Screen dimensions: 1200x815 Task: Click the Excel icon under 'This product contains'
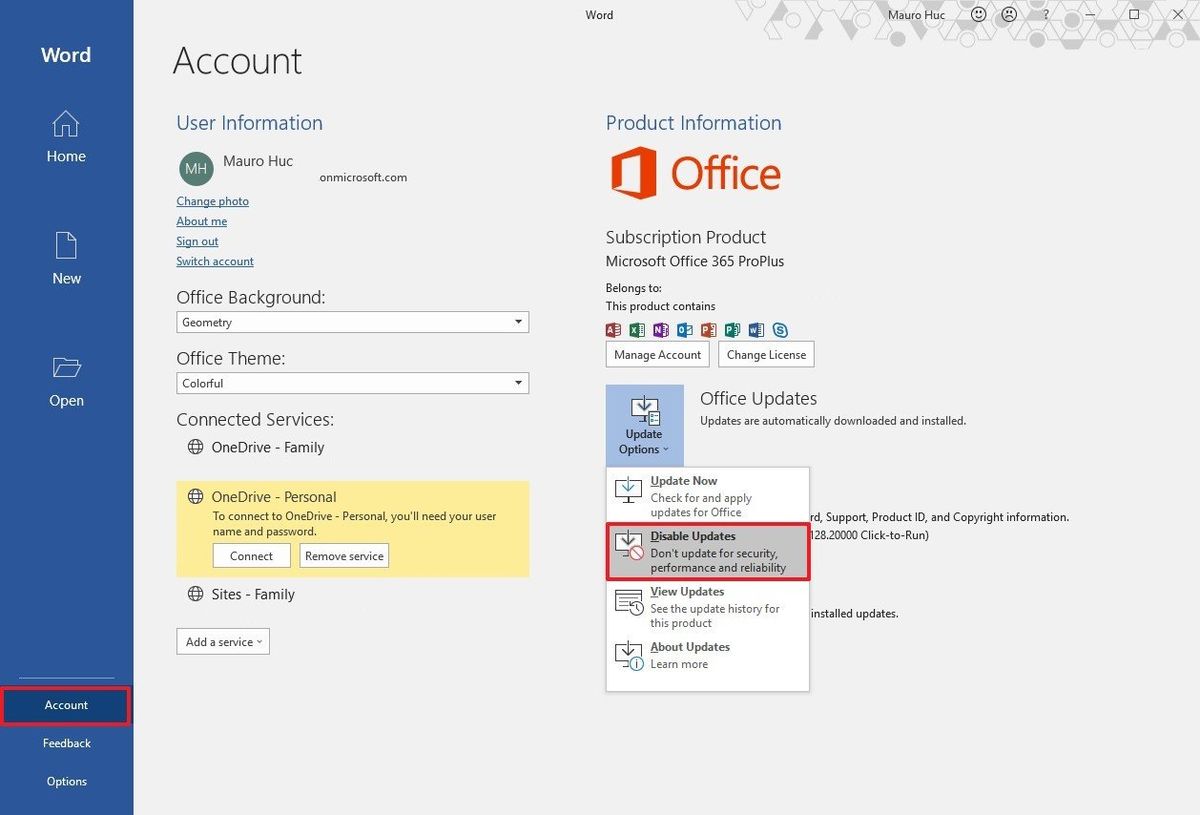point(637,329)
